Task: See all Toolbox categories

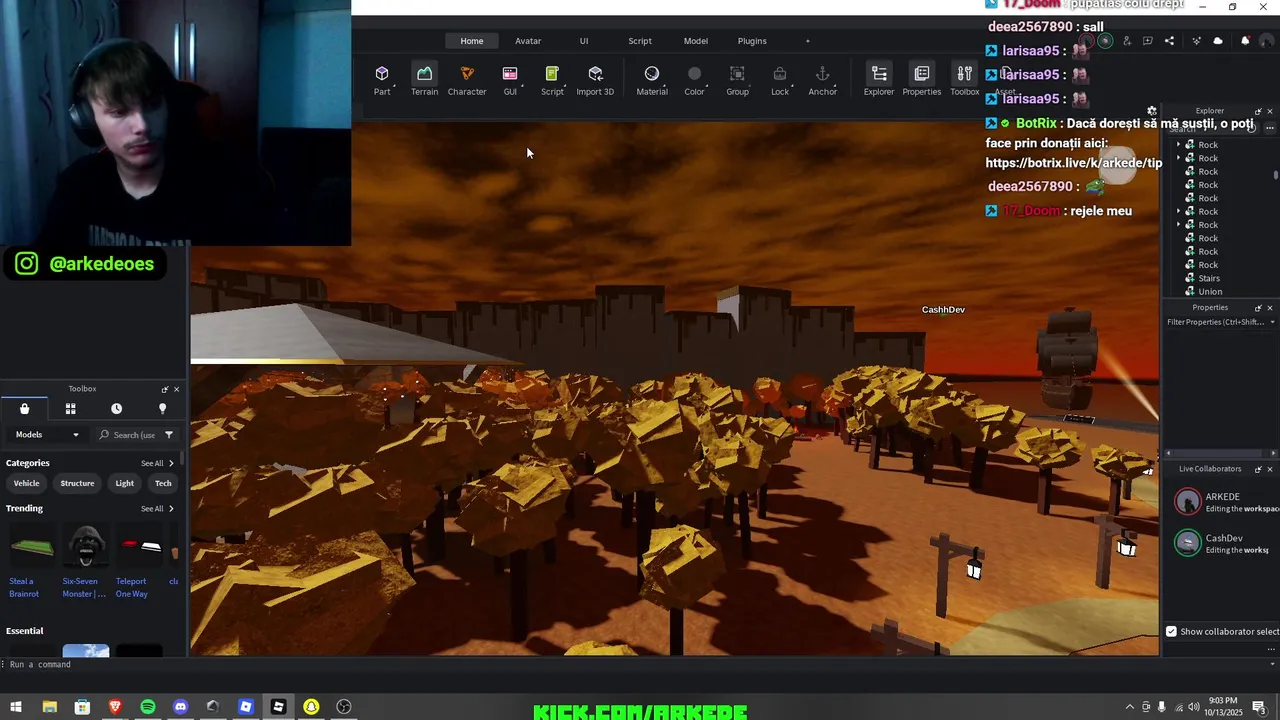Action: coord(157,463)
